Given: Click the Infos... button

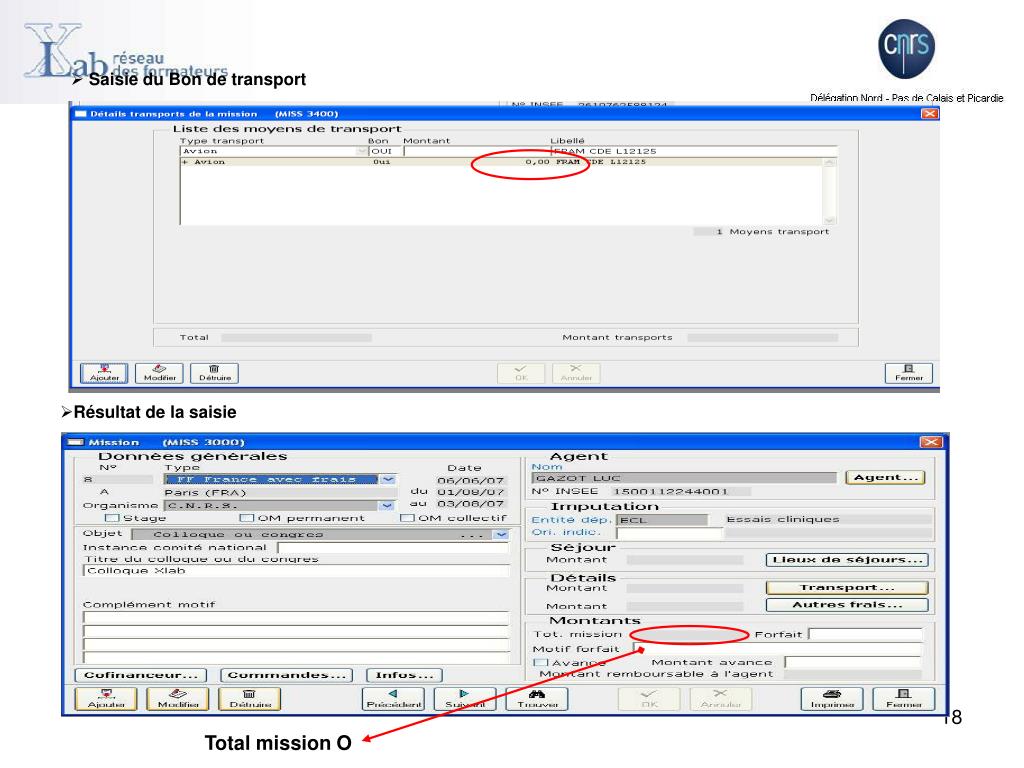Looking at the screenshot, I should click(404, 675).
